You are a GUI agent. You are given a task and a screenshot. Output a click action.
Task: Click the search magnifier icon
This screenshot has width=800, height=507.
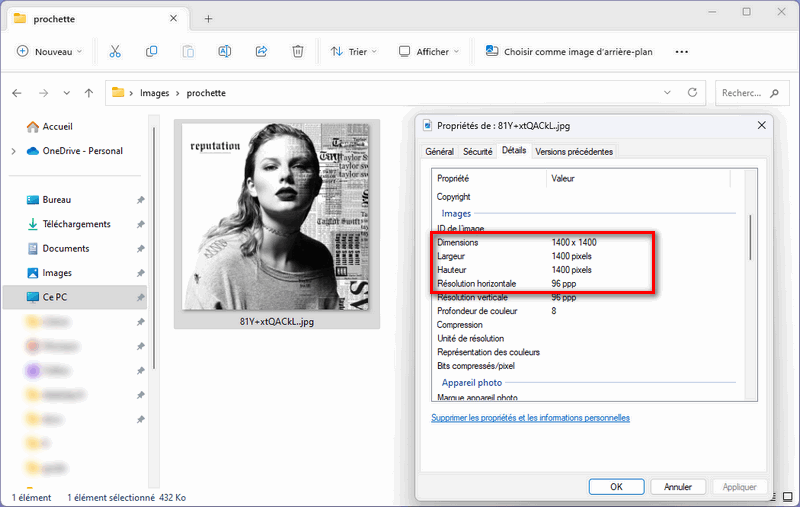(x=774, y=93)
